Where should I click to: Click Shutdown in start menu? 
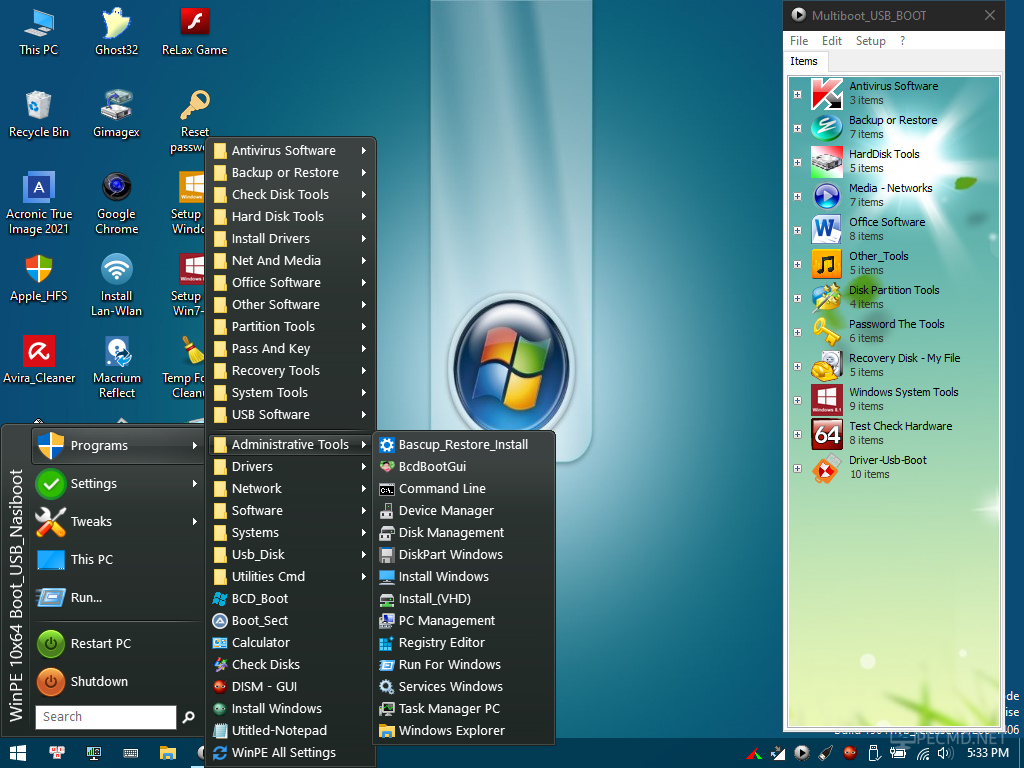pos(118,682)
